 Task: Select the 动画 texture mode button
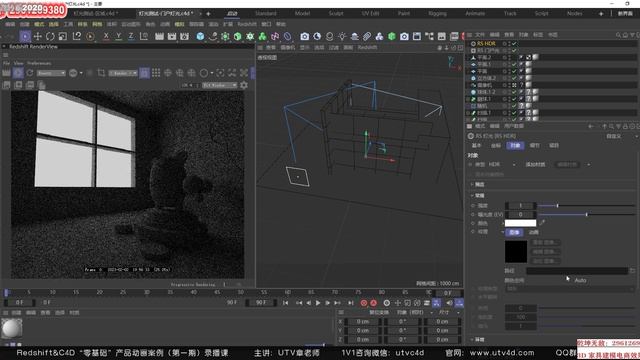point(533,232)
